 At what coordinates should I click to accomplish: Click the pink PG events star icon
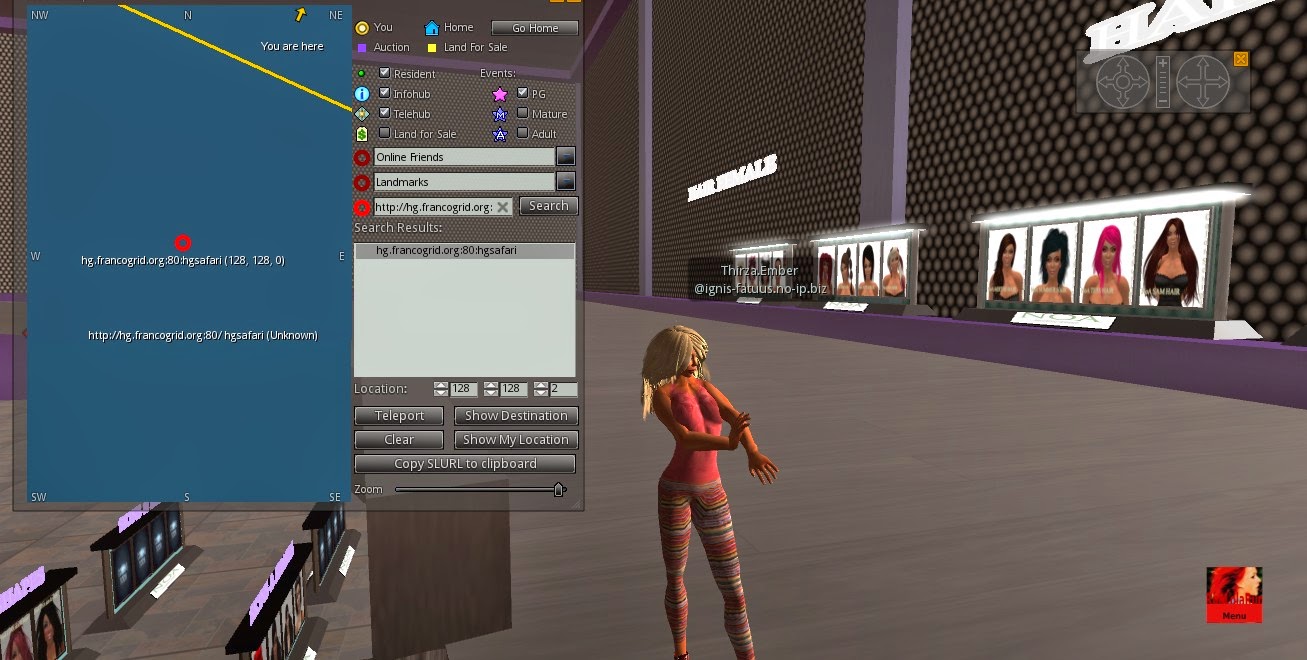[x=500, y=94]
